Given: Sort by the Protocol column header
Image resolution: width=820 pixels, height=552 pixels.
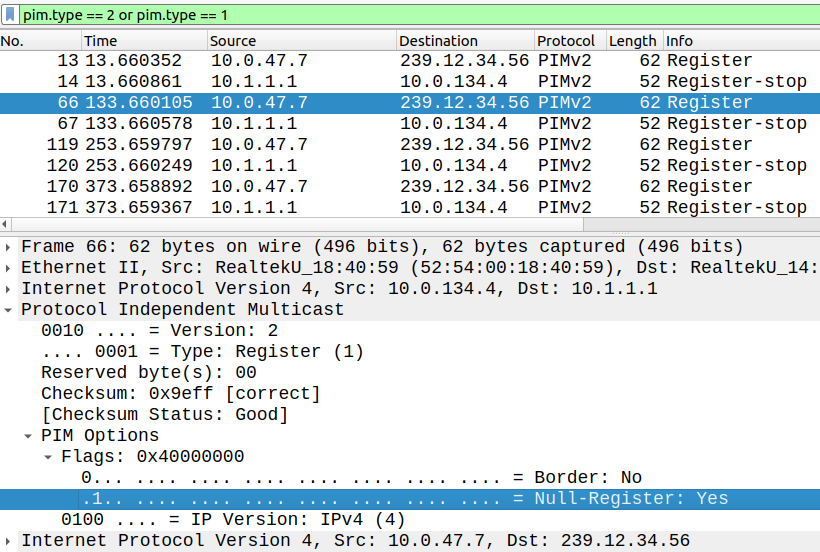Looking at the screenshot, I should 571,41.
